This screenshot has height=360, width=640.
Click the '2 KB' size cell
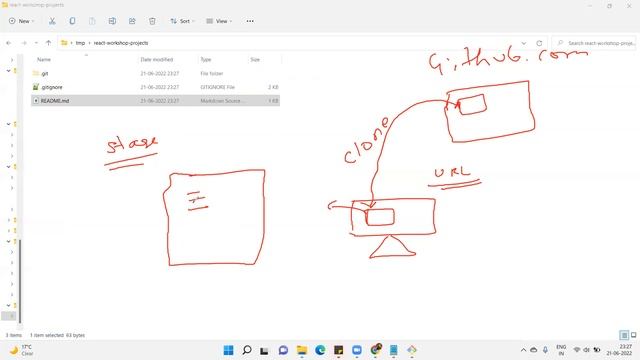(x=273, y=87)
